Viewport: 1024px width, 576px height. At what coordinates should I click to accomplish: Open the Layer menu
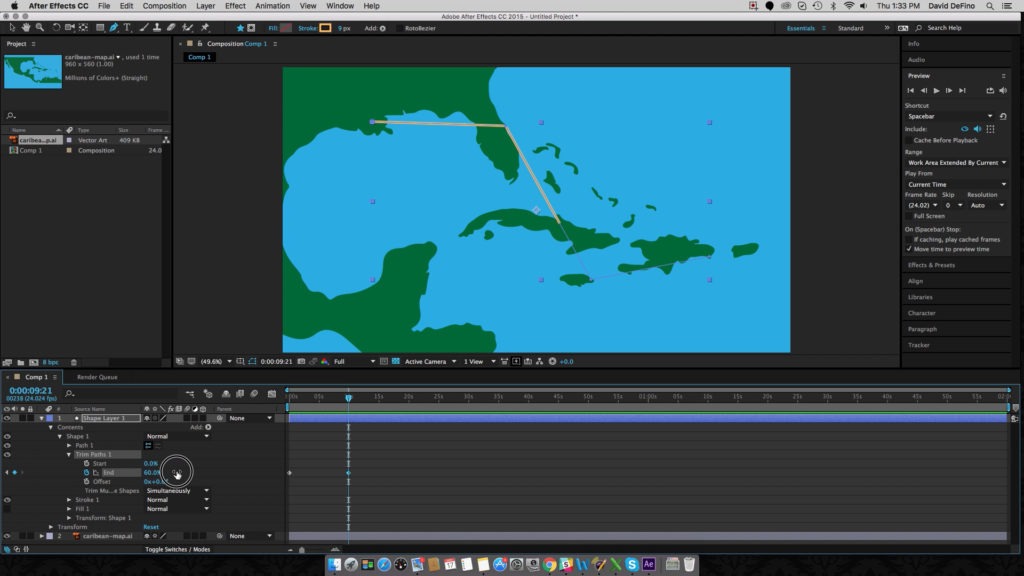(205, 6)
